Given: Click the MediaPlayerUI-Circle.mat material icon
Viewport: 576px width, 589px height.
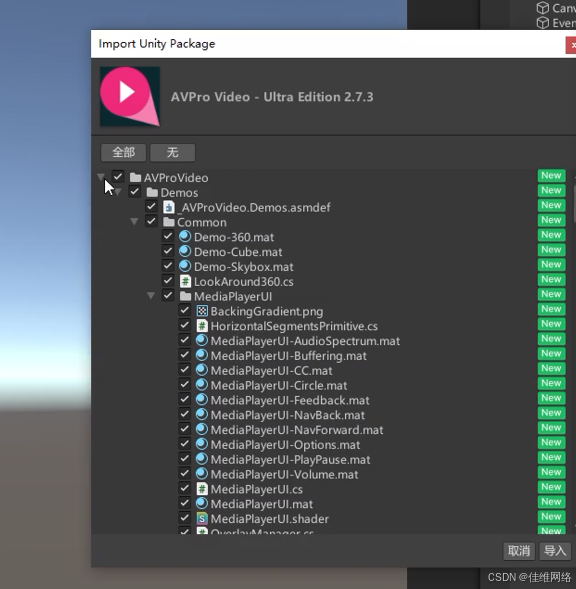Looking at the screenshot, I should click(x=202, y=385).
